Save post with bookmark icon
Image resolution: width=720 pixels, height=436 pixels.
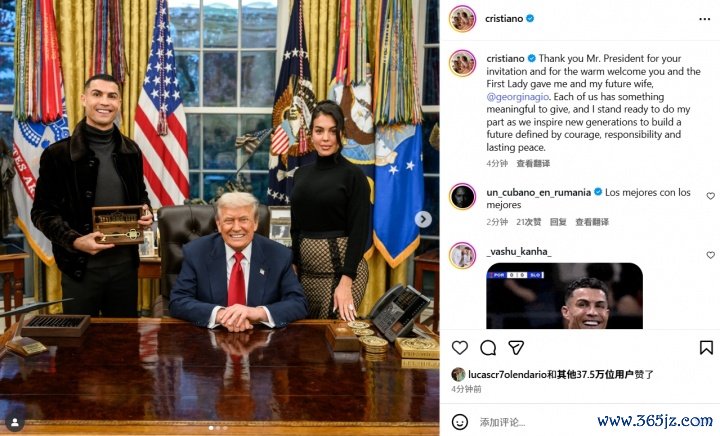[706, 348]
